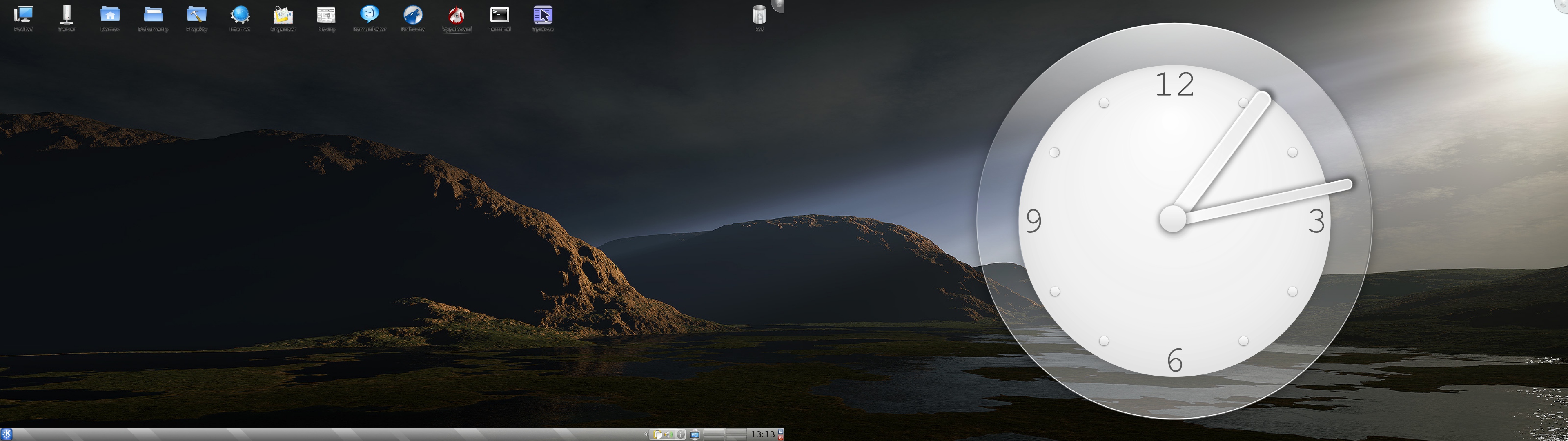The height and width of the screenshot is (441, 1568).
Task: Switch to the bottom-right virtual desktop in pager
Action: coord(736,438)
